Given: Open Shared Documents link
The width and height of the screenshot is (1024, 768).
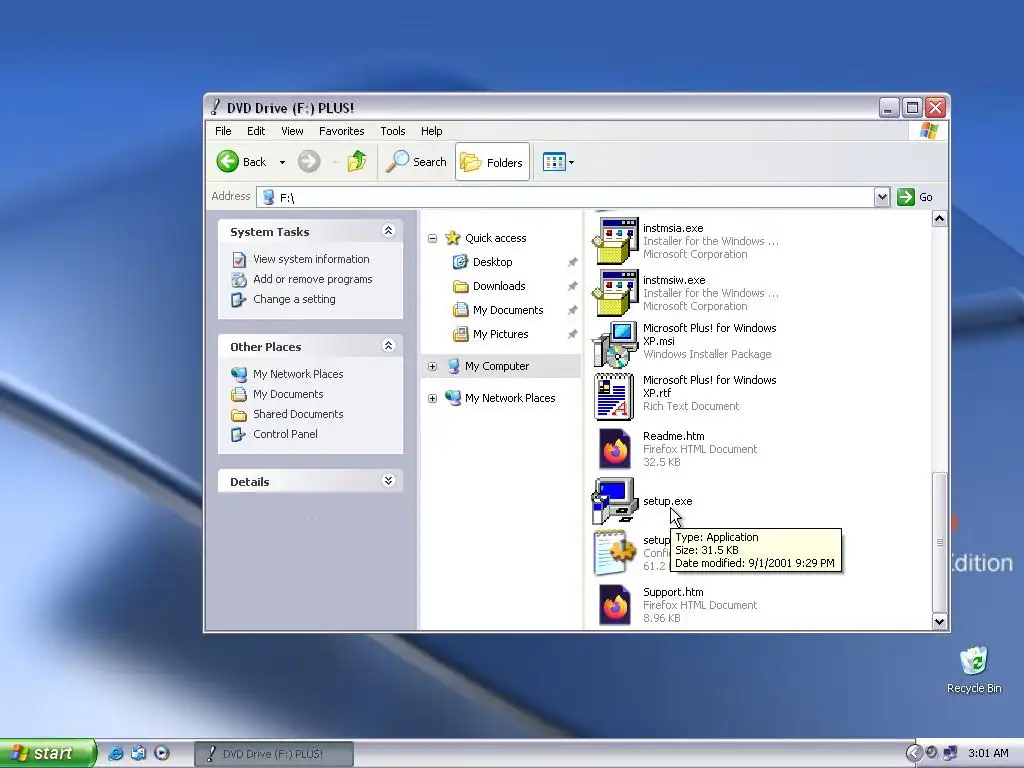Looking at the screenshot, I should 298,414.
